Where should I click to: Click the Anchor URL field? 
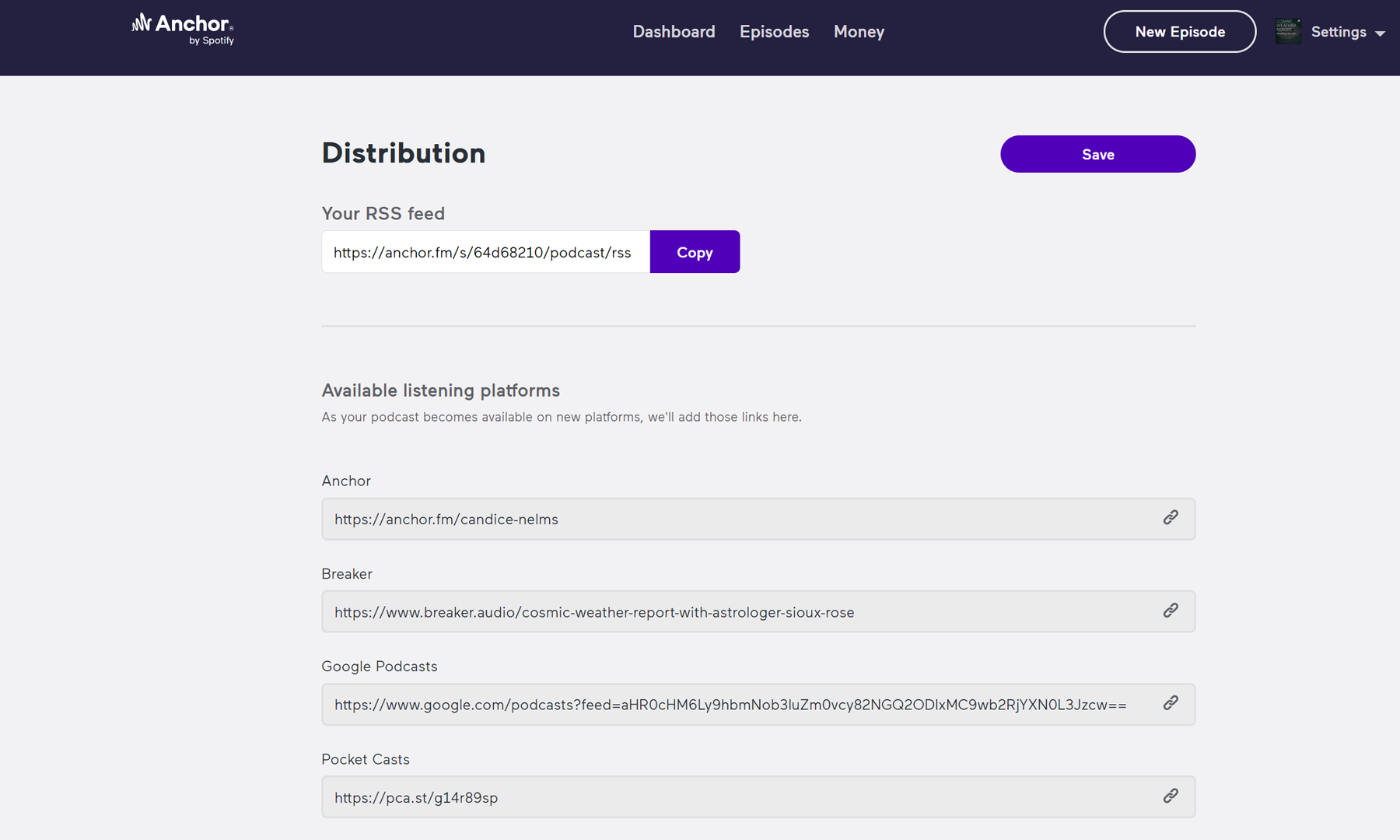(758, 519)
